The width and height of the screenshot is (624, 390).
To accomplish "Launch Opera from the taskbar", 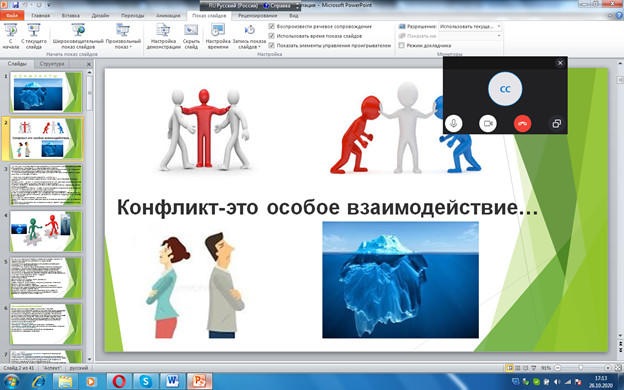I will click(119, 381).
